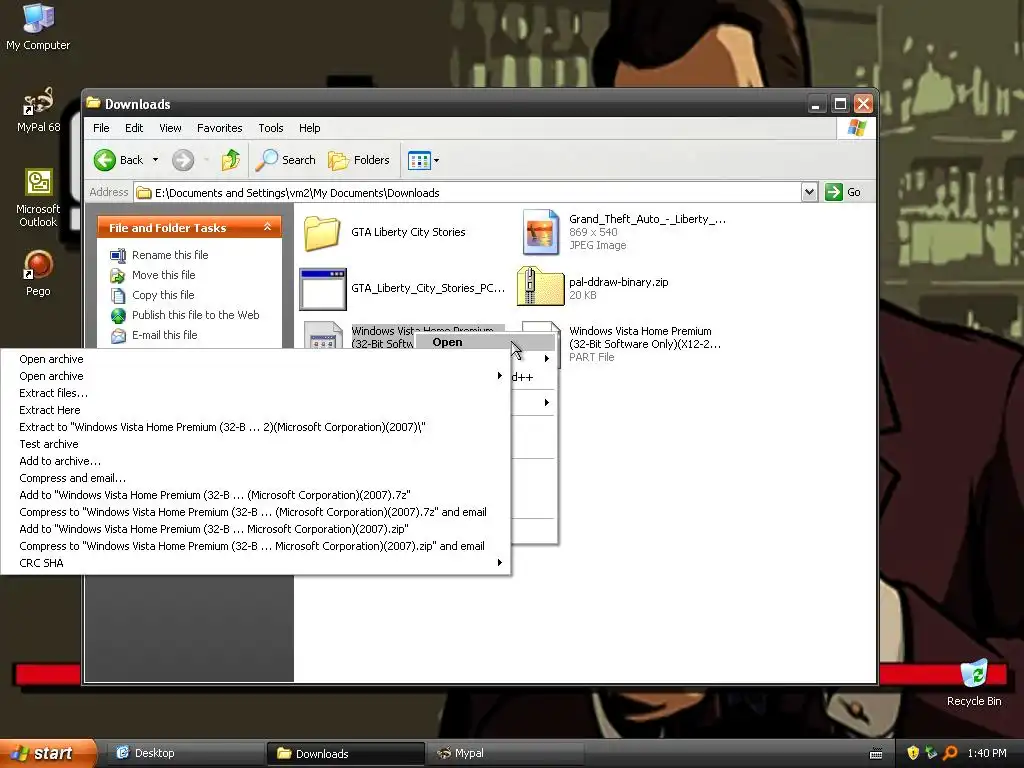Expand the Views dropdown arrow
Viewport: 1024px width, 768px height.
pos(436,160)
